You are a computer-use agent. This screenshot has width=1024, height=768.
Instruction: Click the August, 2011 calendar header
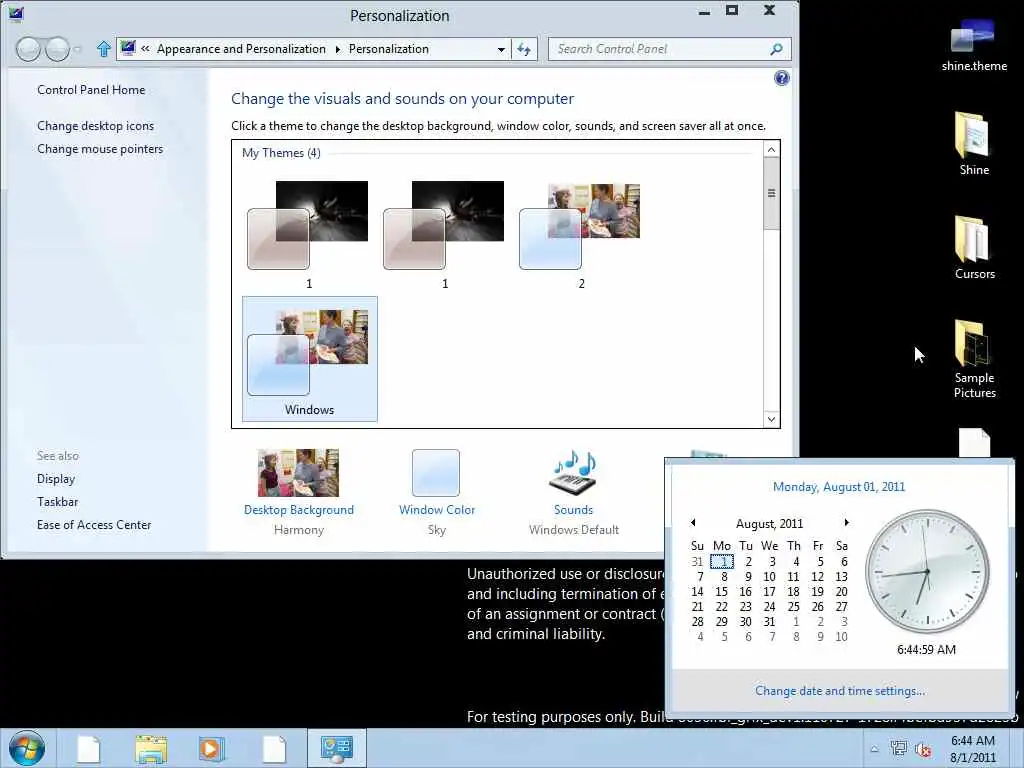[x=769, y=524]
